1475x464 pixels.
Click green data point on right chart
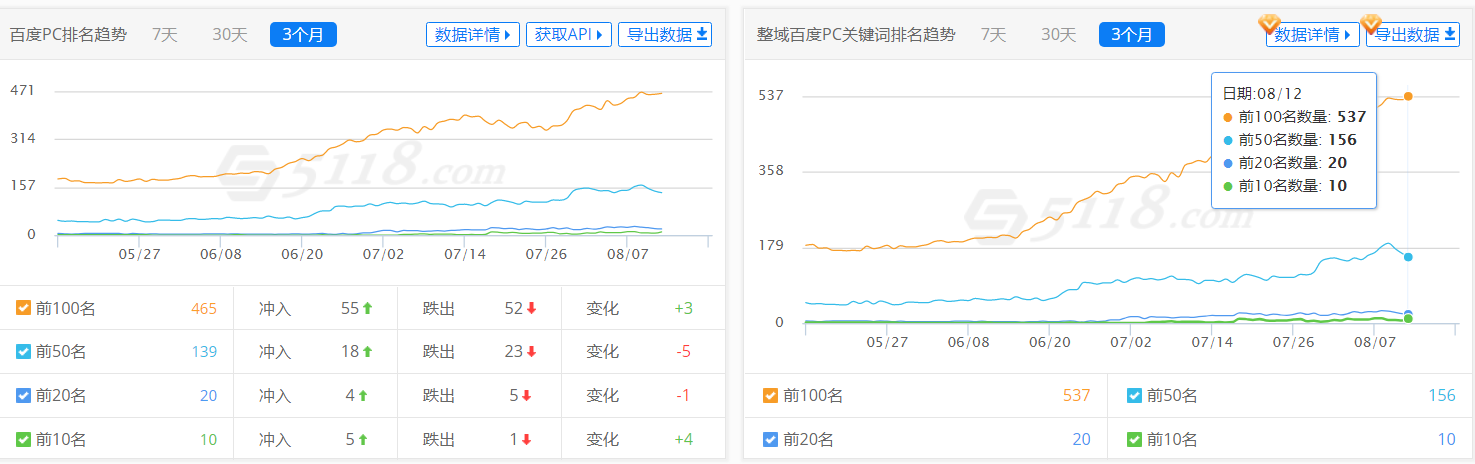1408,319
